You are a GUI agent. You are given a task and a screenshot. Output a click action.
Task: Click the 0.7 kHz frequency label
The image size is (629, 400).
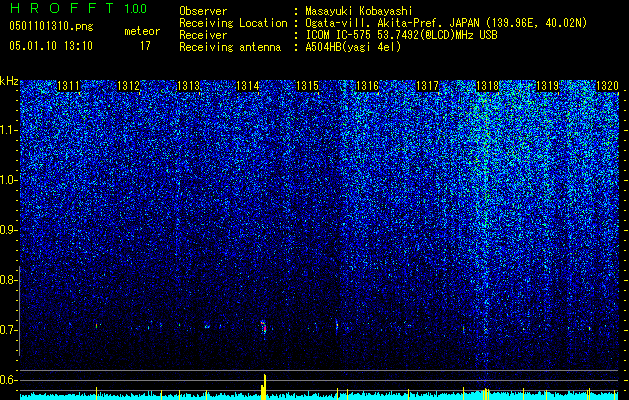click(x=9, y=330)
